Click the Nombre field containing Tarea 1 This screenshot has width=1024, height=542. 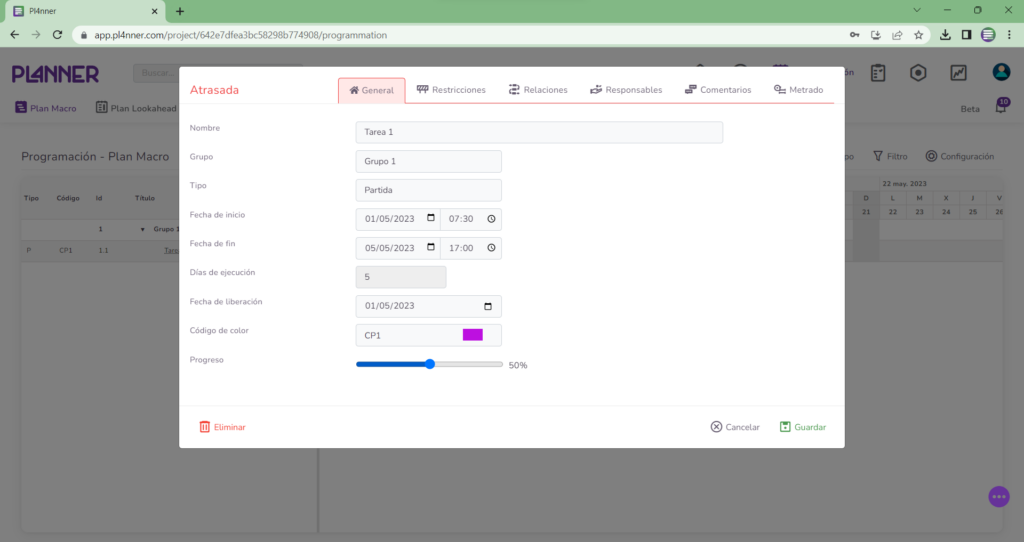pyautogui.click(x=538, y=132)
